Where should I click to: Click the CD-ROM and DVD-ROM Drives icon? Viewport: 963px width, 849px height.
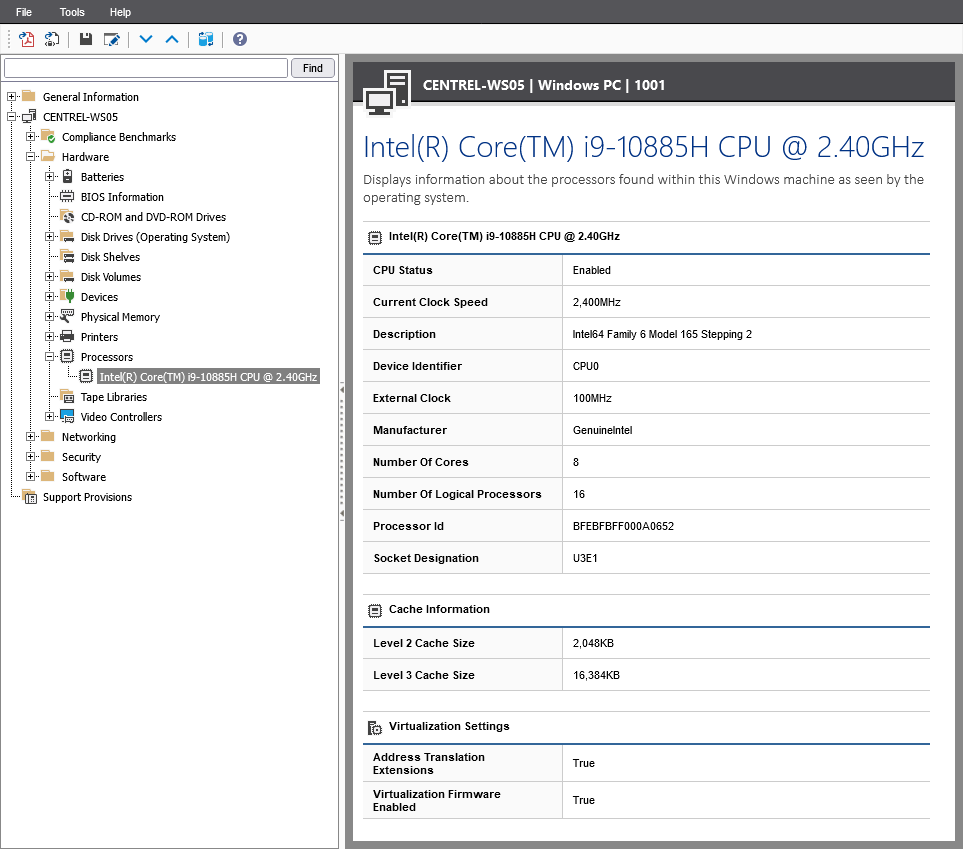(x=68, y=216)
